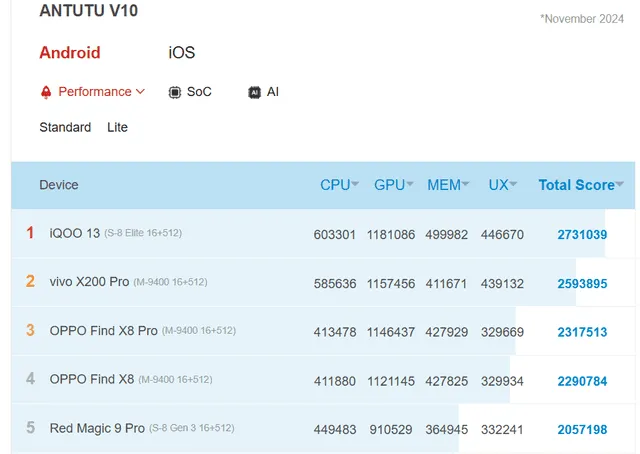Click OPPO Find X8 UX score 329934
Screen dimensions: 640x454
point(502,381)
